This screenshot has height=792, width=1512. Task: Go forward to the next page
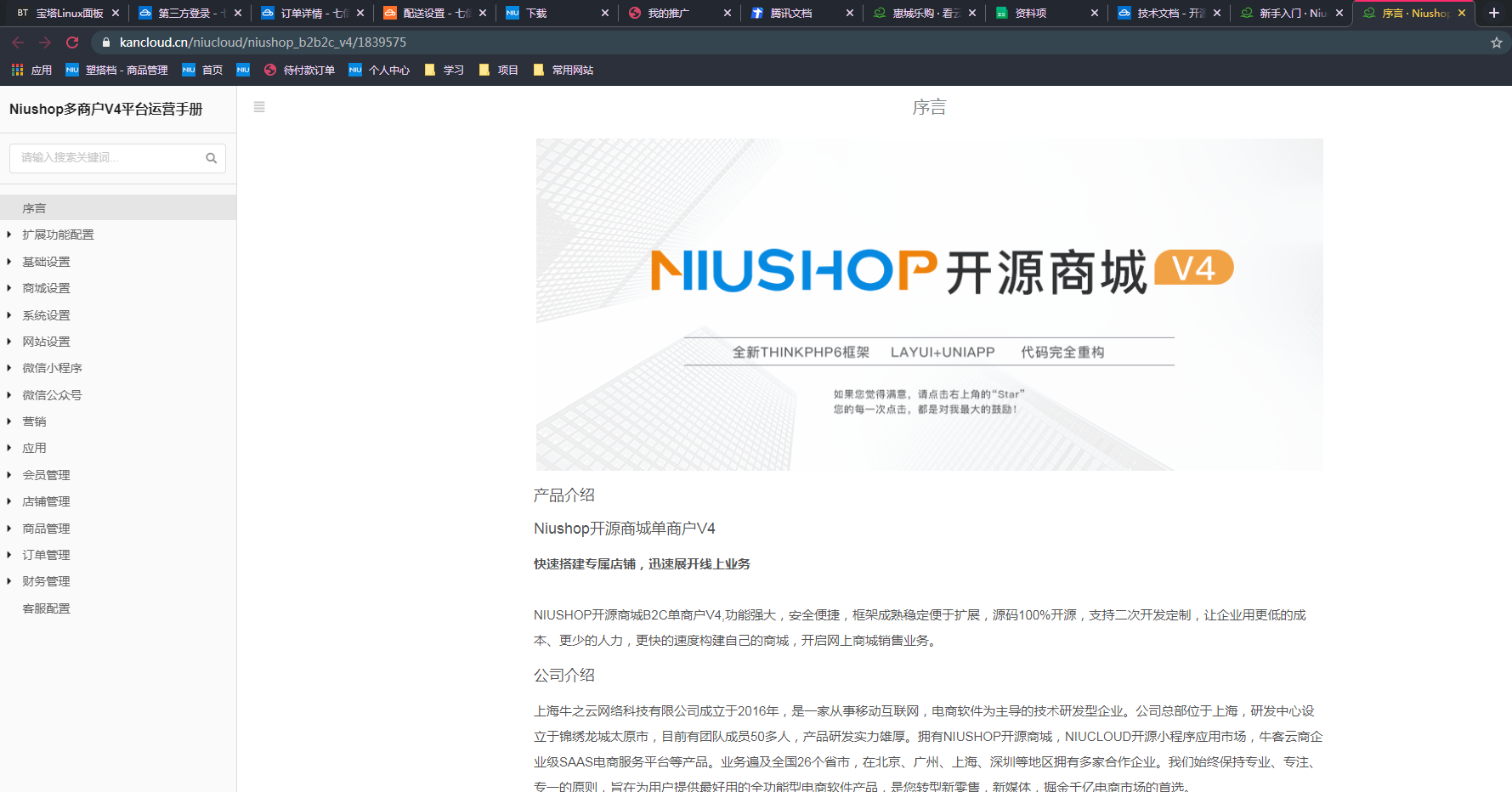(x=45, y=42)
